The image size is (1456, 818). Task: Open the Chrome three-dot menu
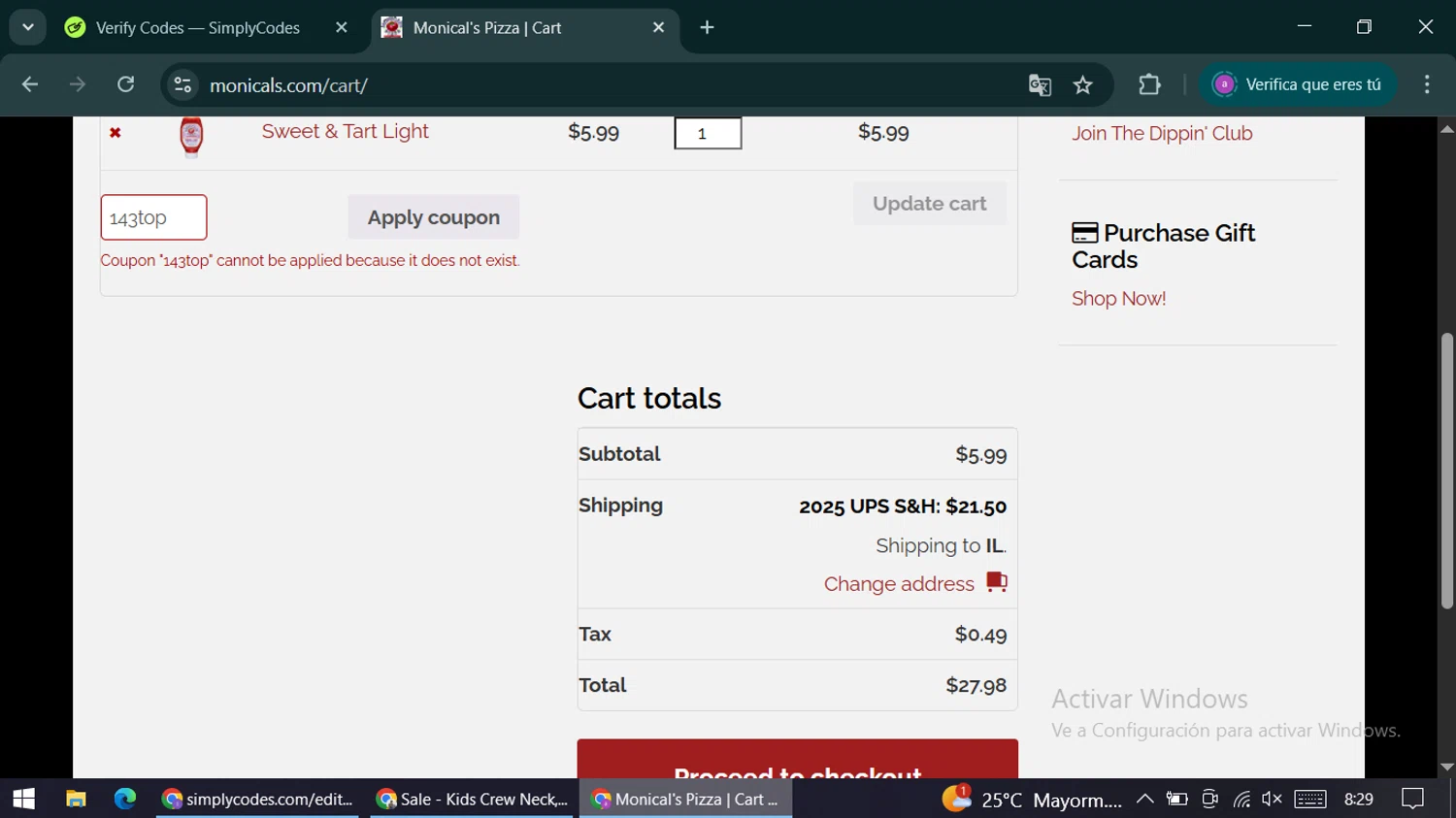[1426, 85]
